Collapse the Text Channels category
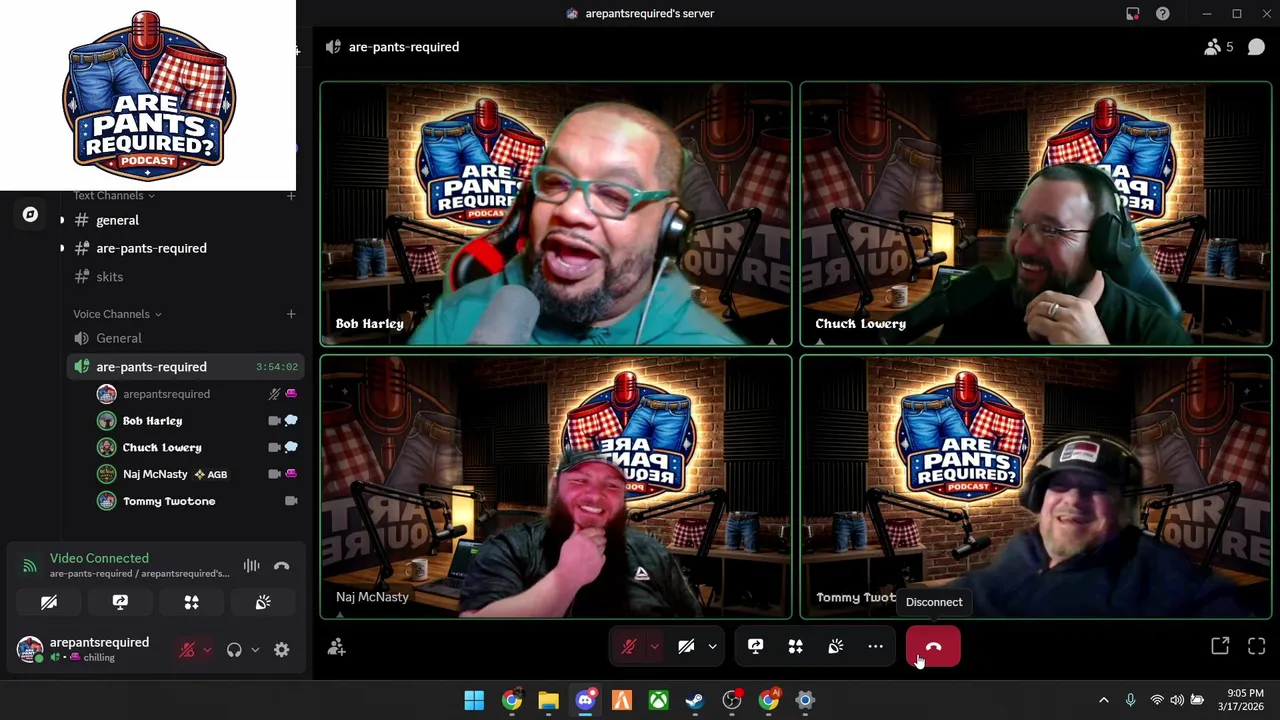The height and width of the screenshot is (720, 1280). 114,196
